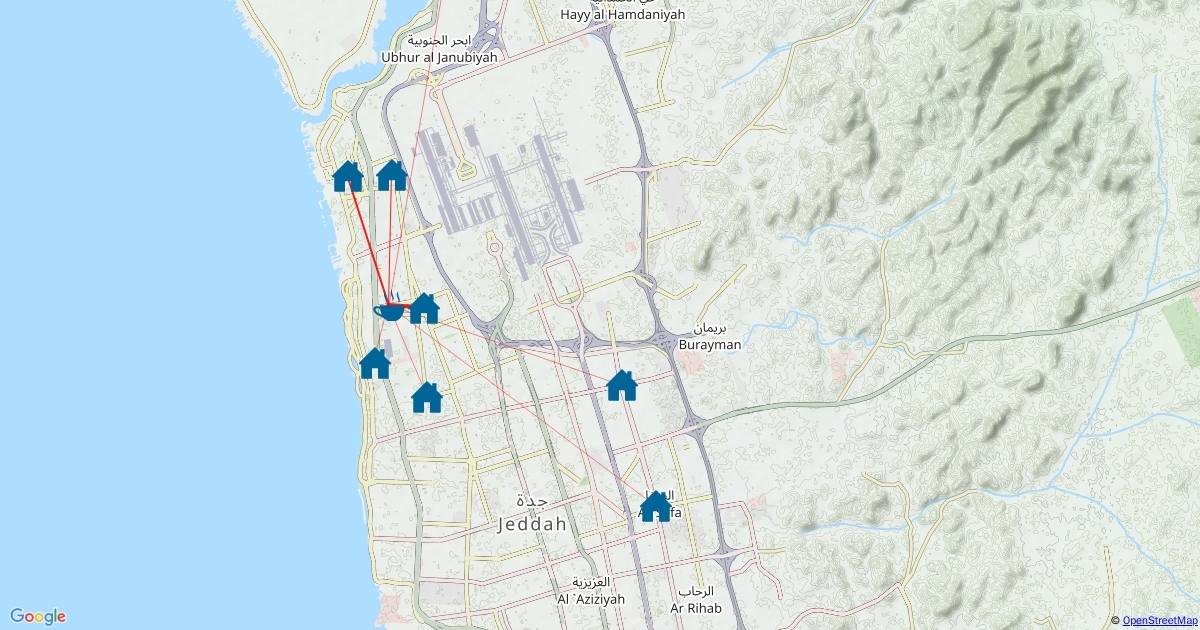This screenshot has width=1200, height=630.
Task: Click the coastal house marker southwest of the cup
Action: (375, 363)
